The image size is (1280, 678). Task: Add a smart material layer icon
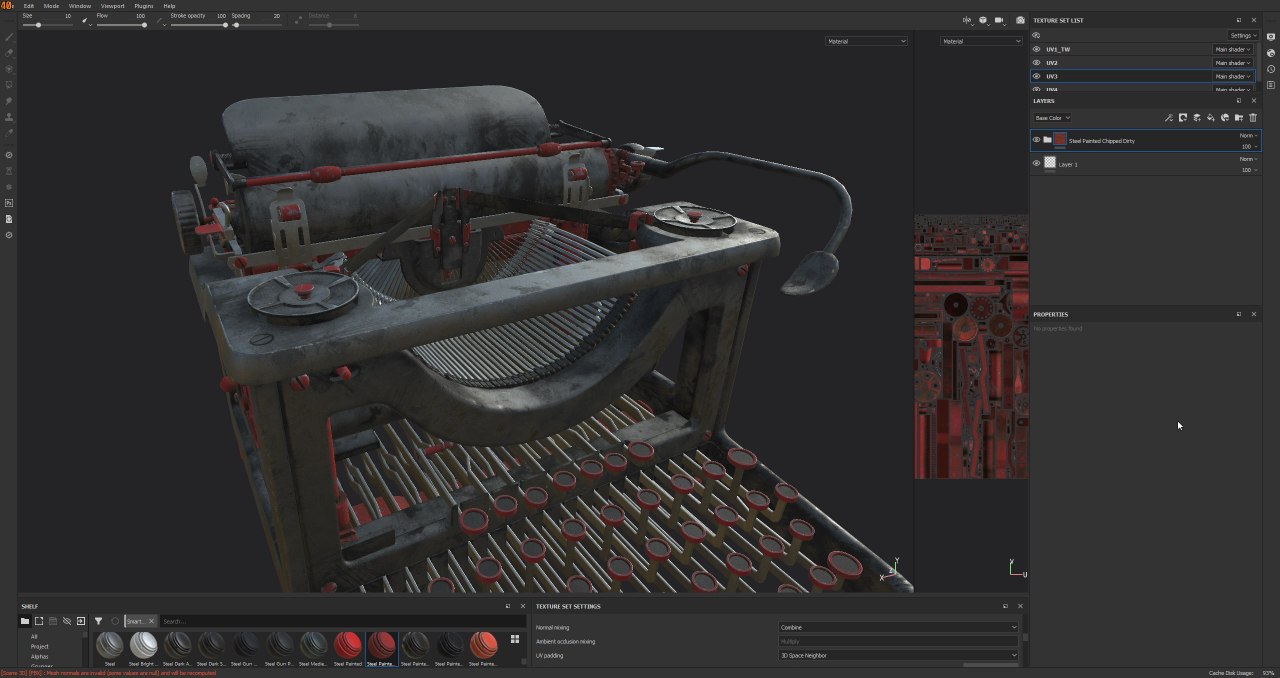pyautogui.click(x=1225, y=118)
